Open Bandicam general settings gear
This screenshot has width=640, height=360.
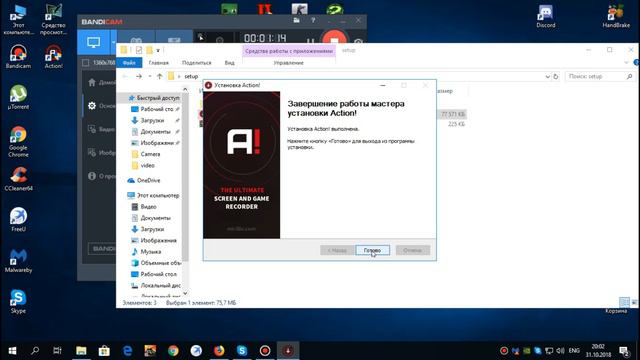[x=92, y=106]
